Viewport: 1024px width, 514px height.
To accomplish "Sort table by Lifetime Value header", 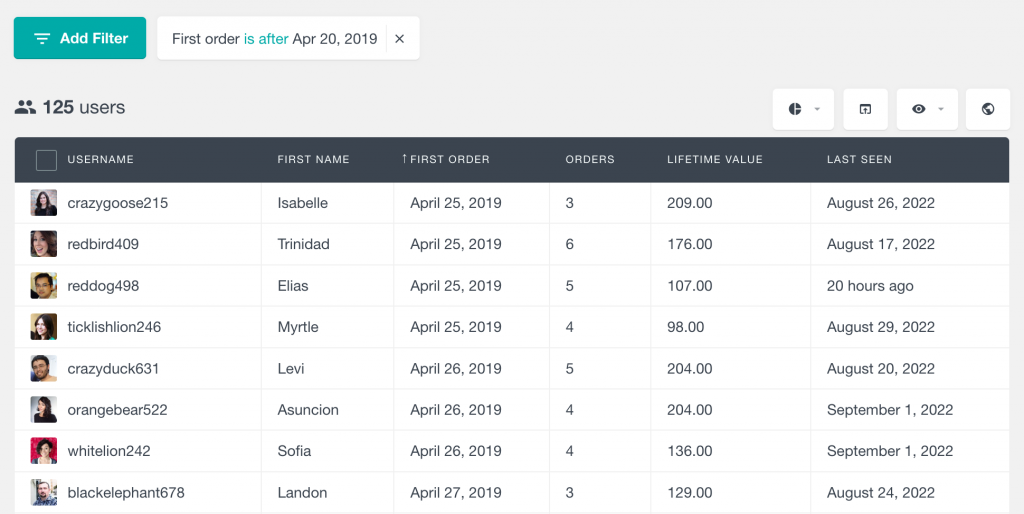I will (714, 160).
